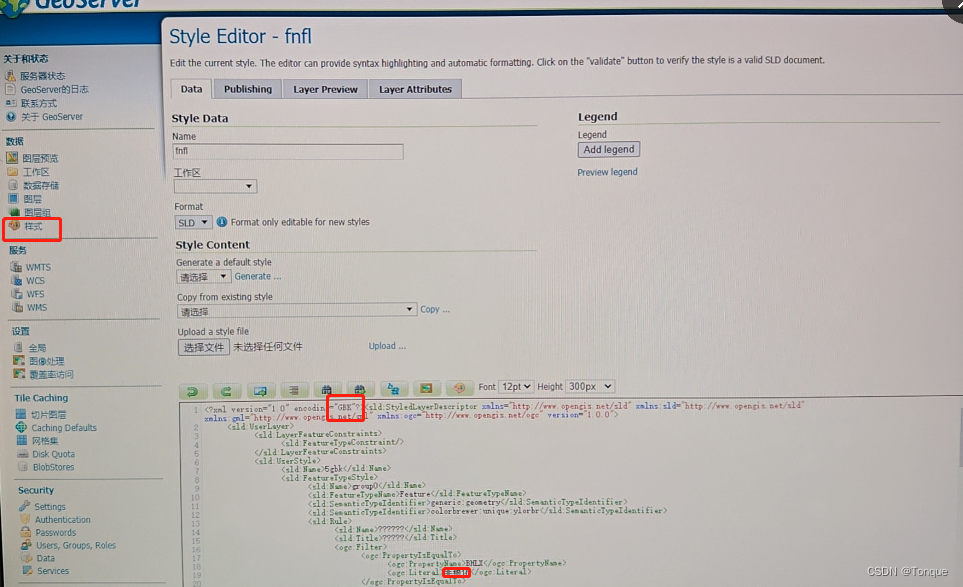
Task: Switch to the Publishing tab
Action: 248,89
